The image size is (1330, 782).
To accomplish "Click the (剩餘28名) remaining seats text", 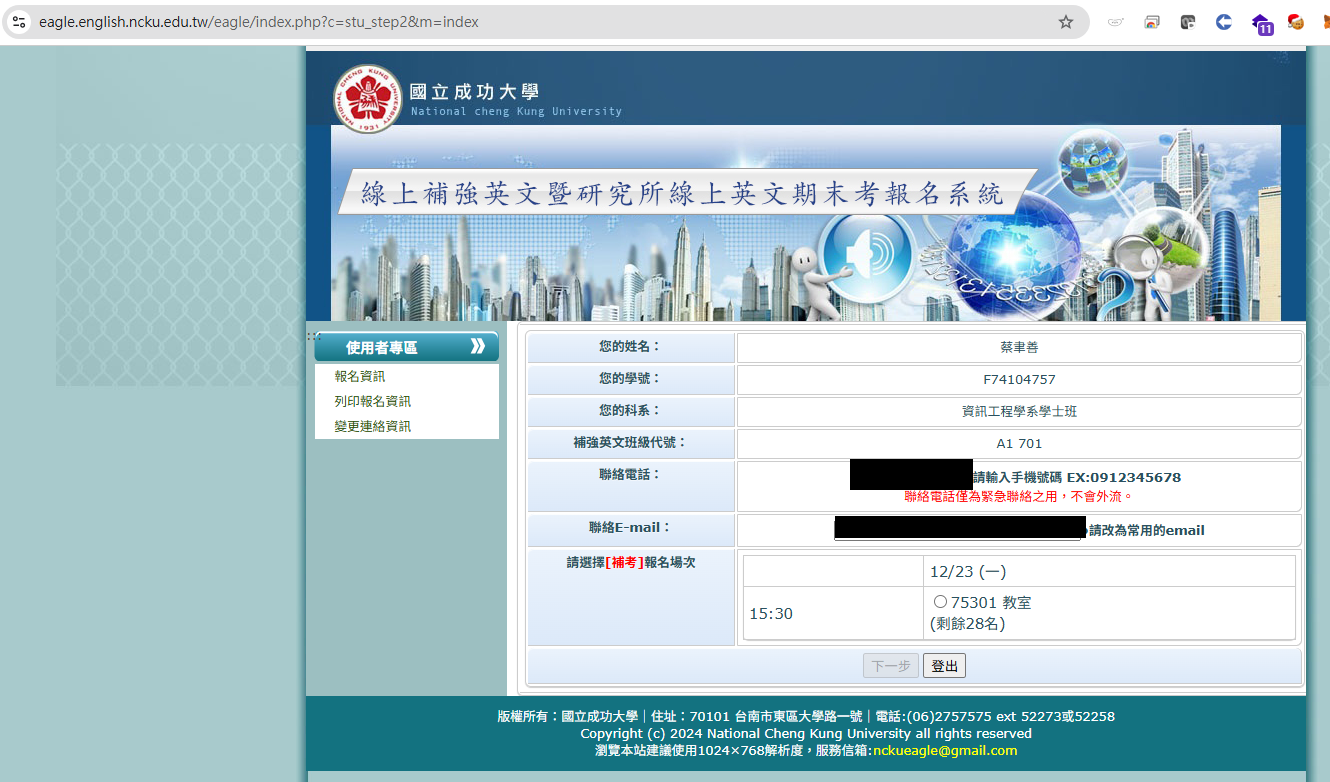I will click(x=967, y=624).
